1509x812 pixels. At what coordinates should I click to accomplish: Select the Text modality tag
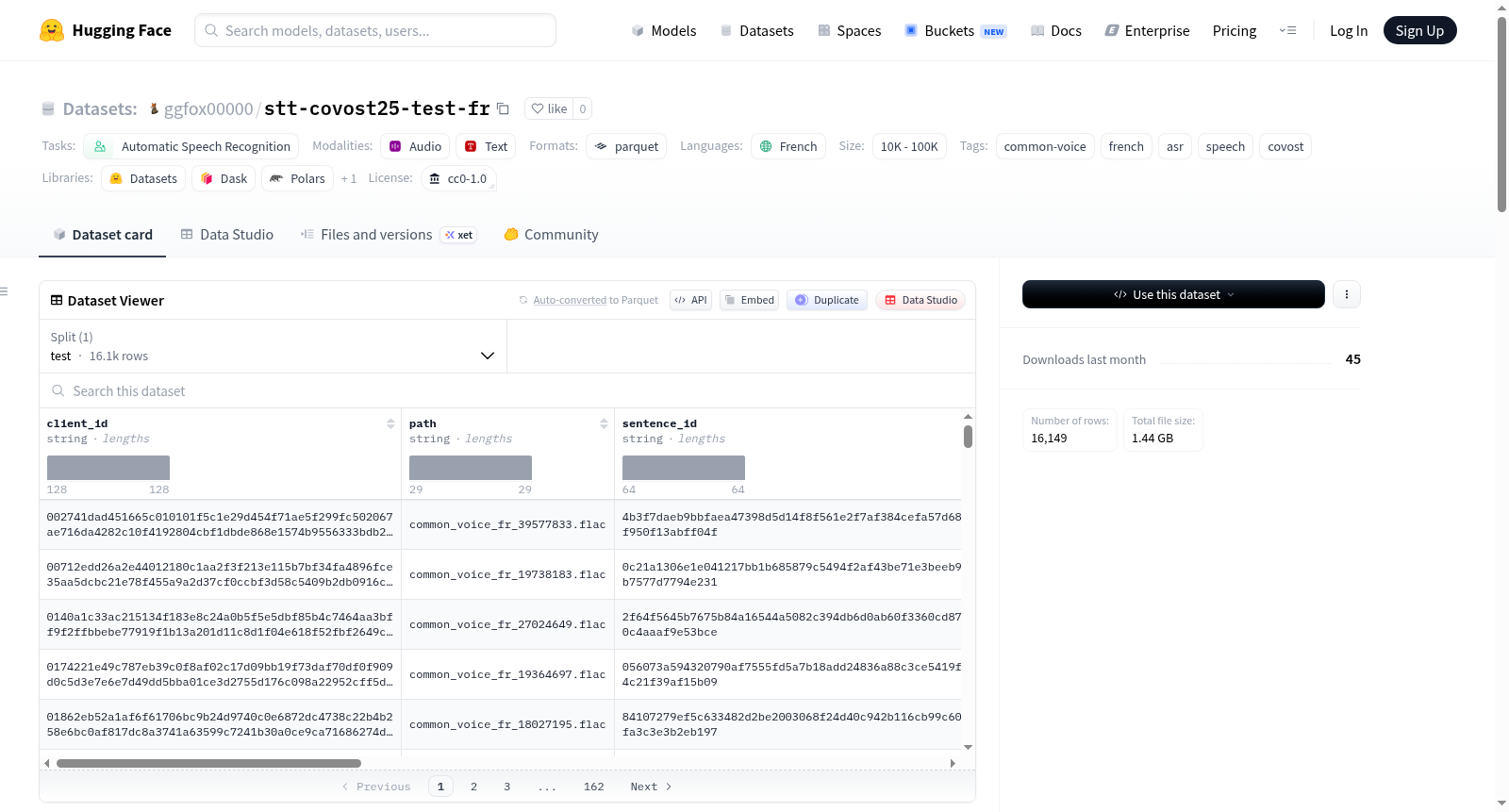[x=487, y=146]
